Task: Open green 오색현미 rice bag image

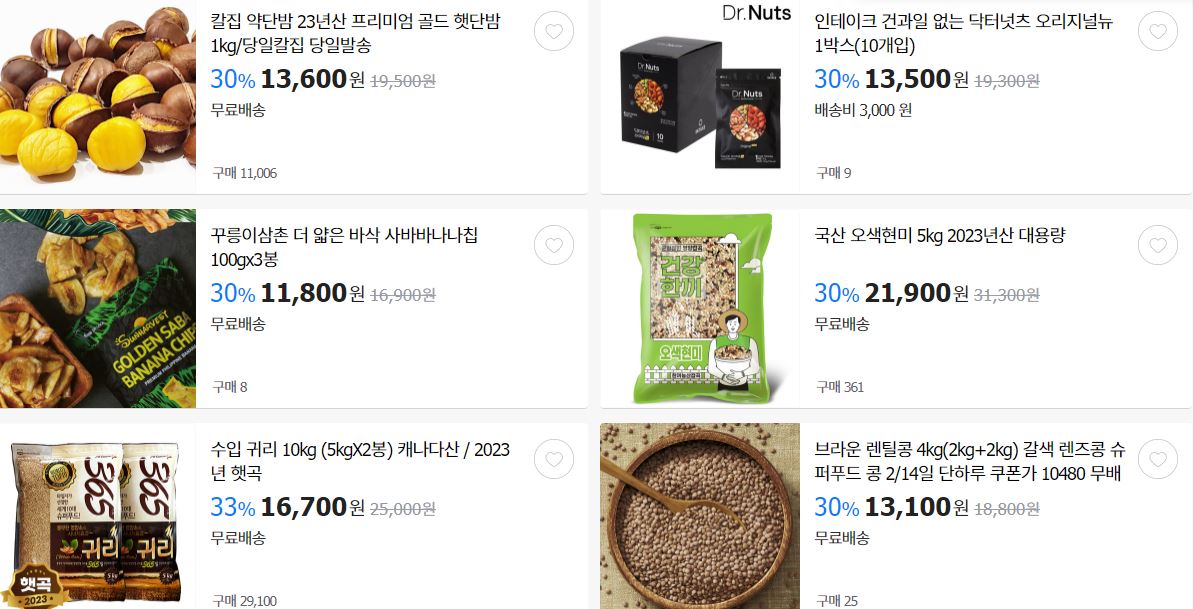Action: [x=700, y=308]
